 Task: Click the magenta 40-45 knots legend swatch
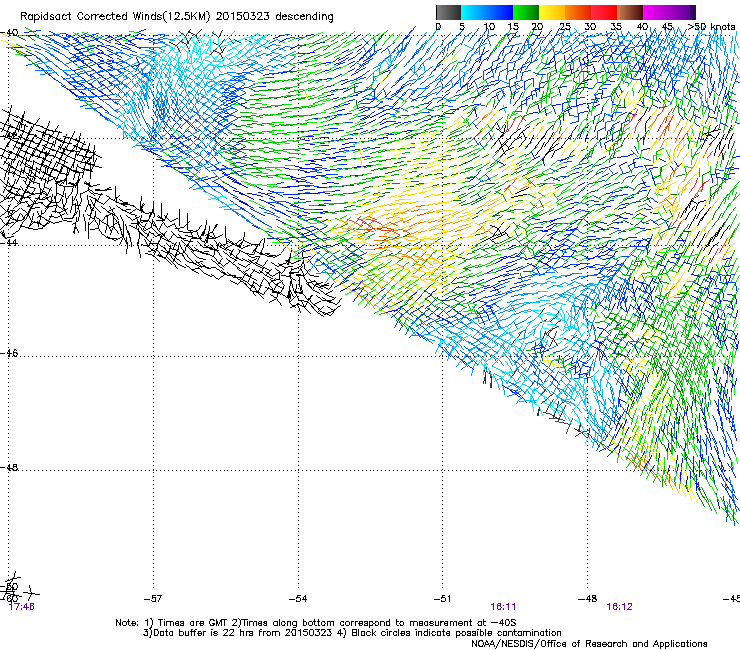point(656,12)
